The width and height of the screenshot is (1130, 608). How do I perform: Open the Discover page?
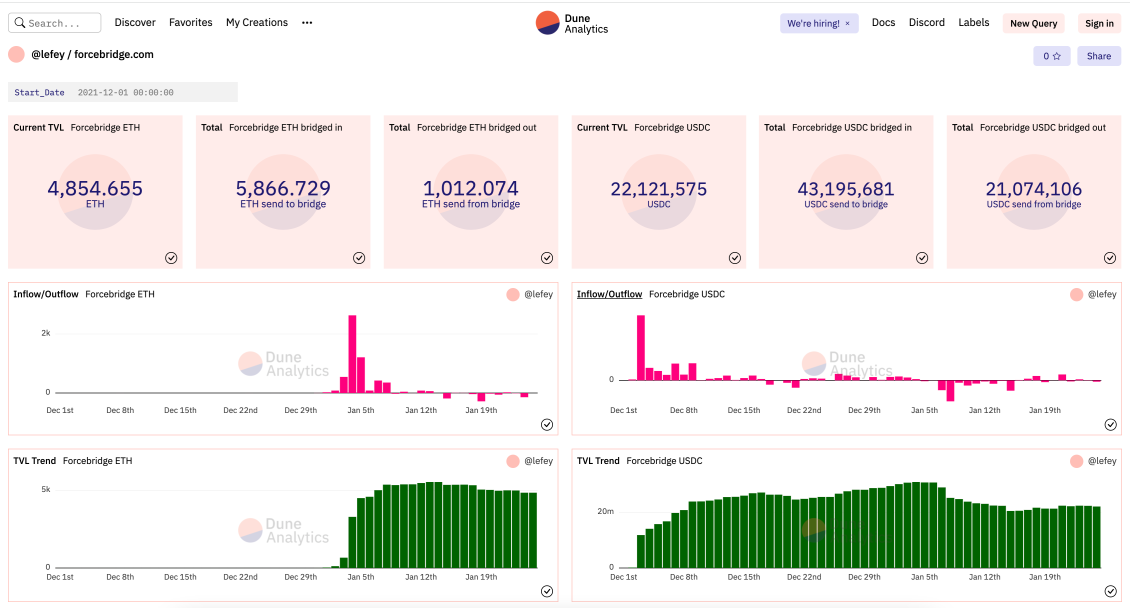tap(135, 23)
